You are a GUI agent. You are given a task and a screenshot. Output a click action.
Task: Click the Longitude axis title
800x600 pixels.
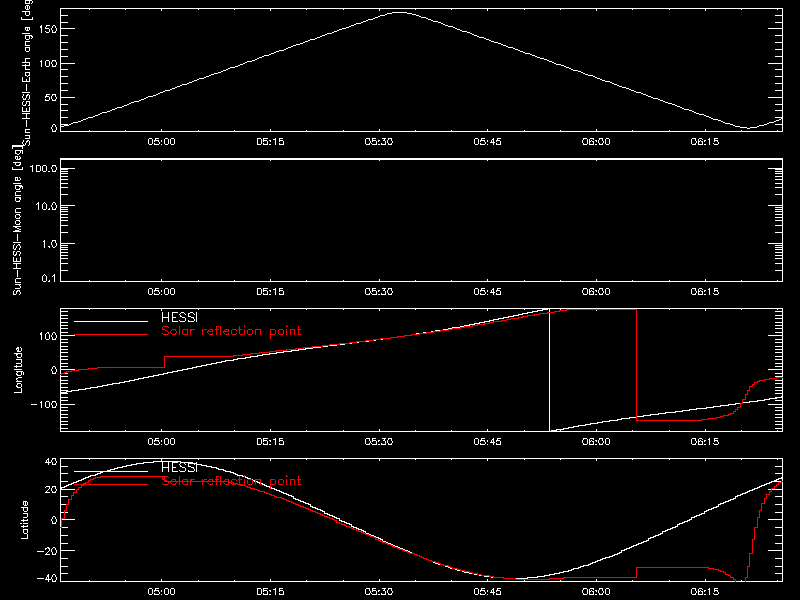click(18, 370)
